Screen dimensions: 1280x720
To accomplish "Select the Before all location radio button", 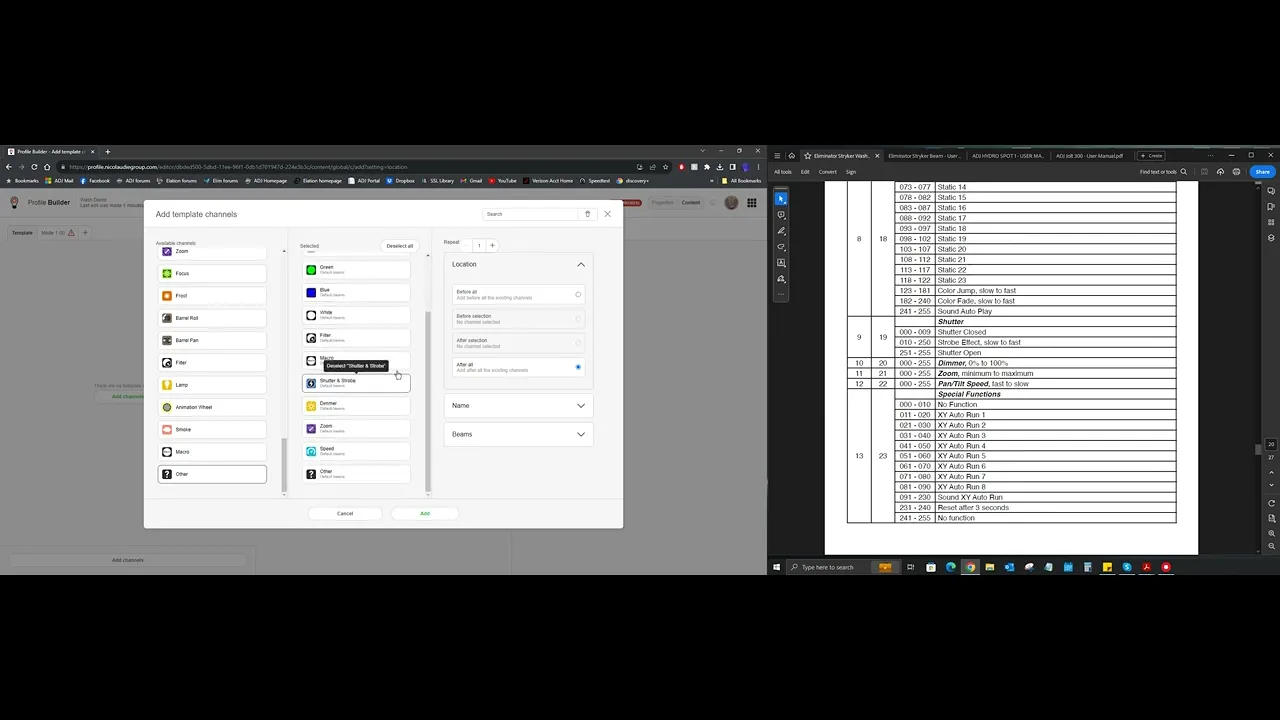I will point(578,295).
